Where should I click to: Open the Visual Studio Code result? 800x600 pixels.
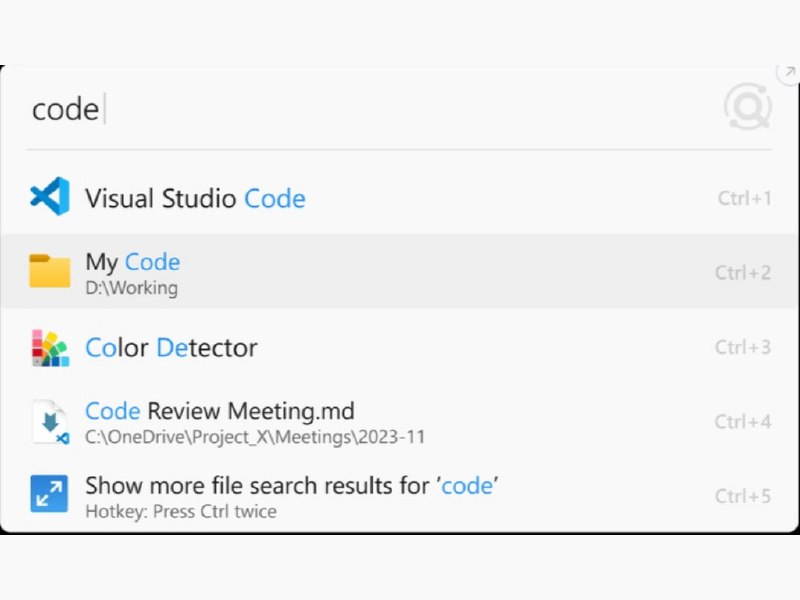[400, 197]
